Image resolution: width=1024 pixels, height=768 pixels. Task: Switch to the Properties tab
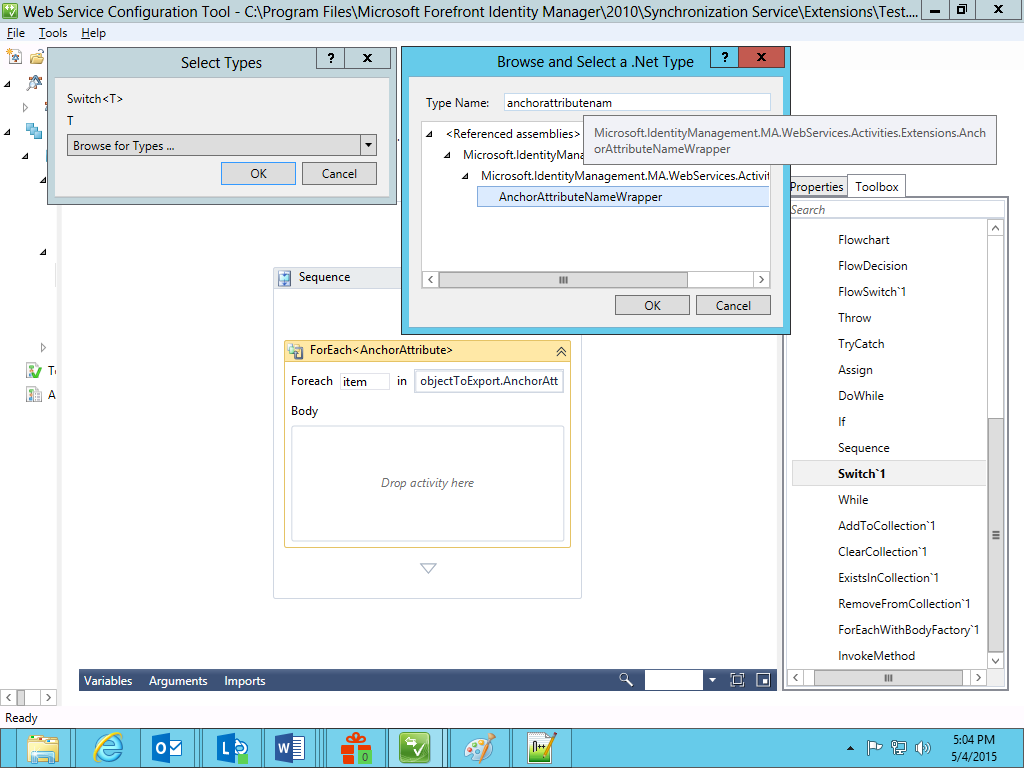(816, 187)
